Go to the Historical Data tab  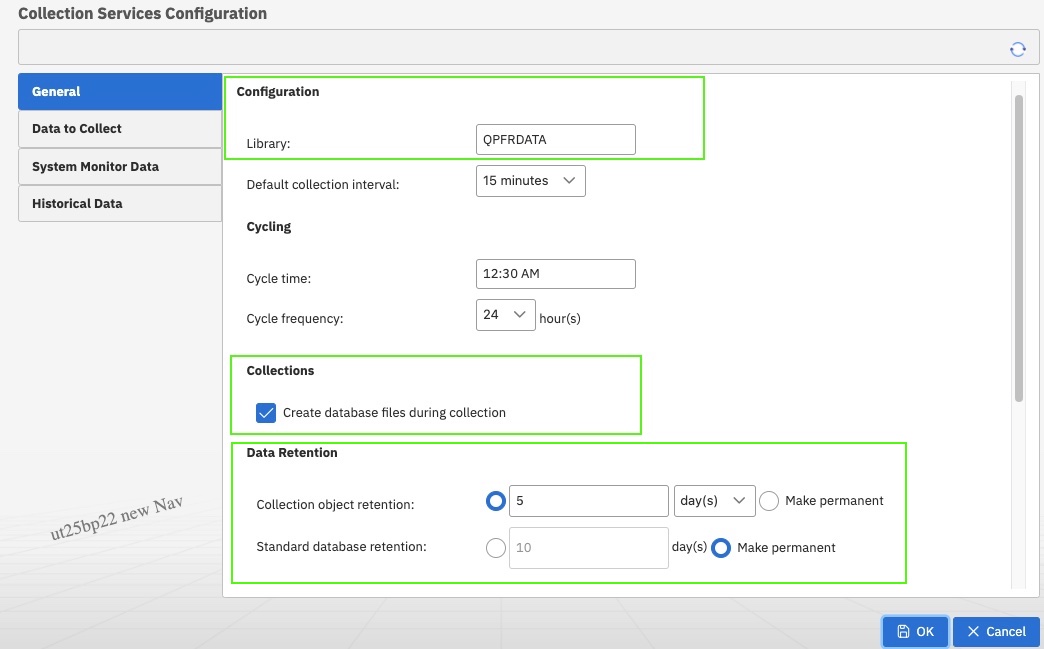pos(120,204)
